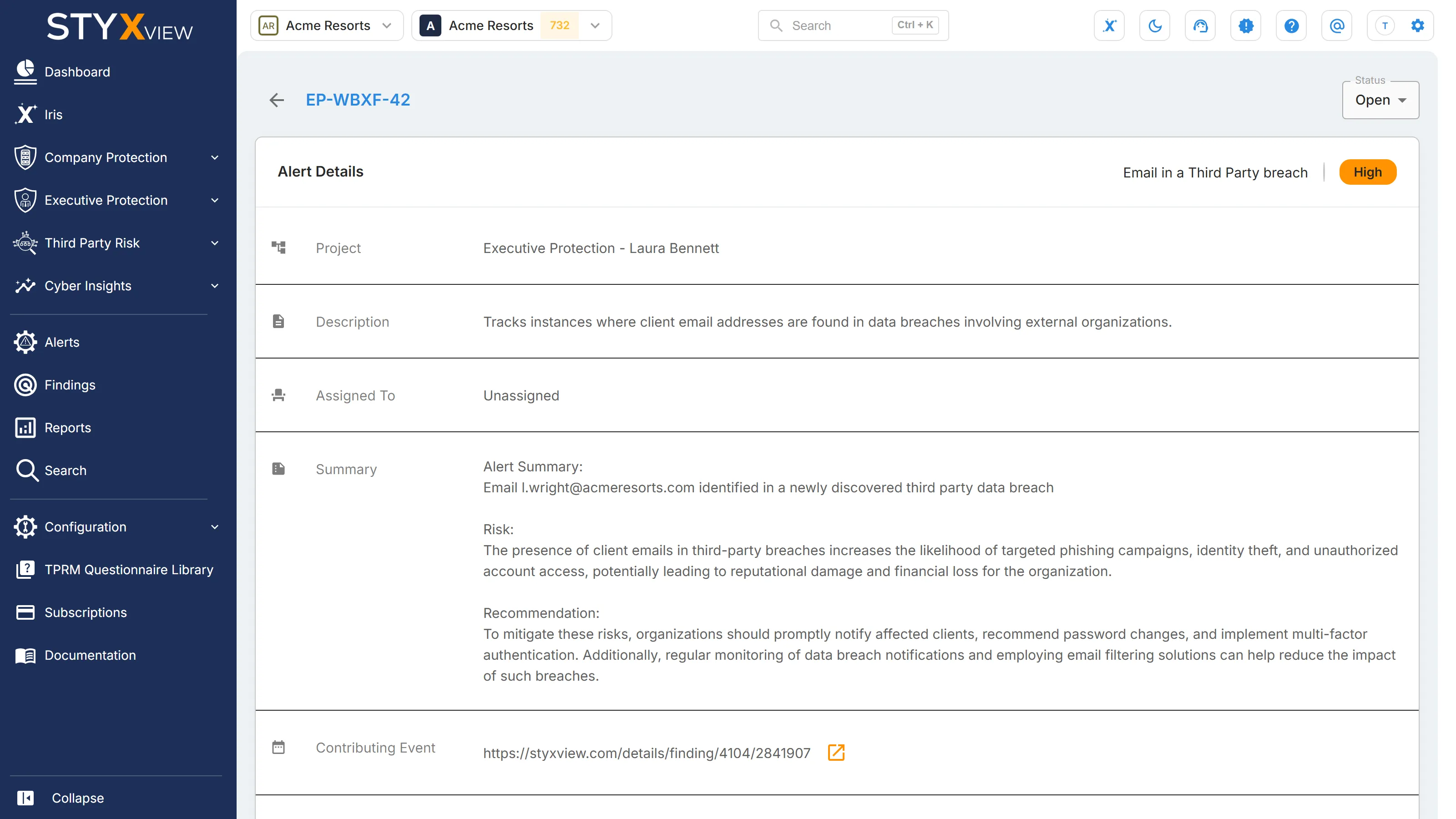Open sidebar Search page
This screenshot has width=1456, height=819.
click(x=118, y=470)
